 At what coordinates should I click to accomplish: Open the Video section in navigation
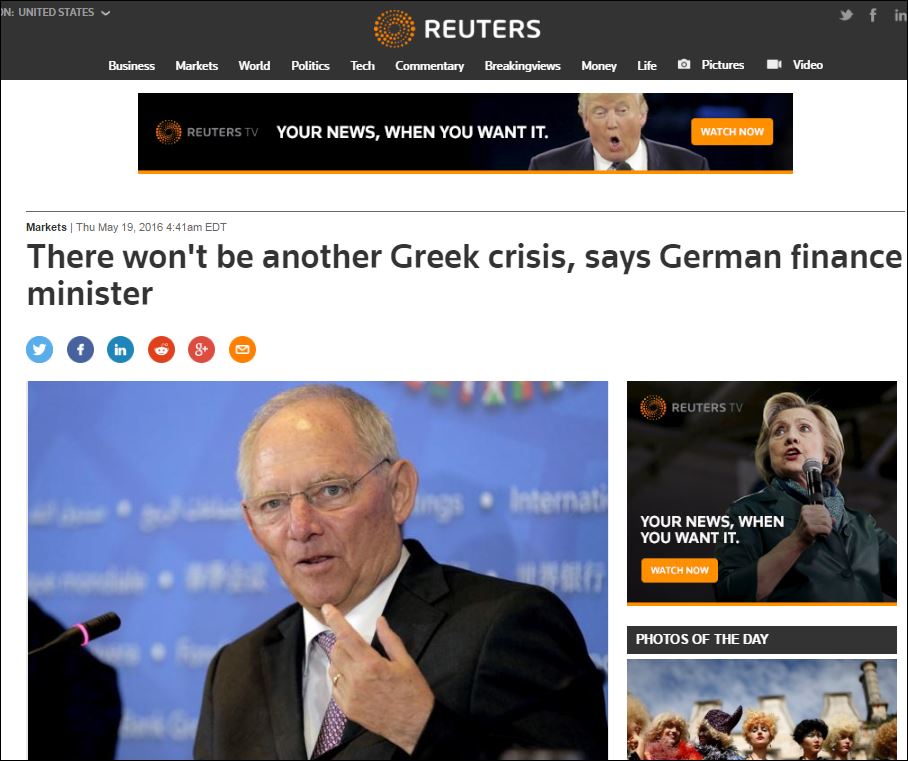794,65
